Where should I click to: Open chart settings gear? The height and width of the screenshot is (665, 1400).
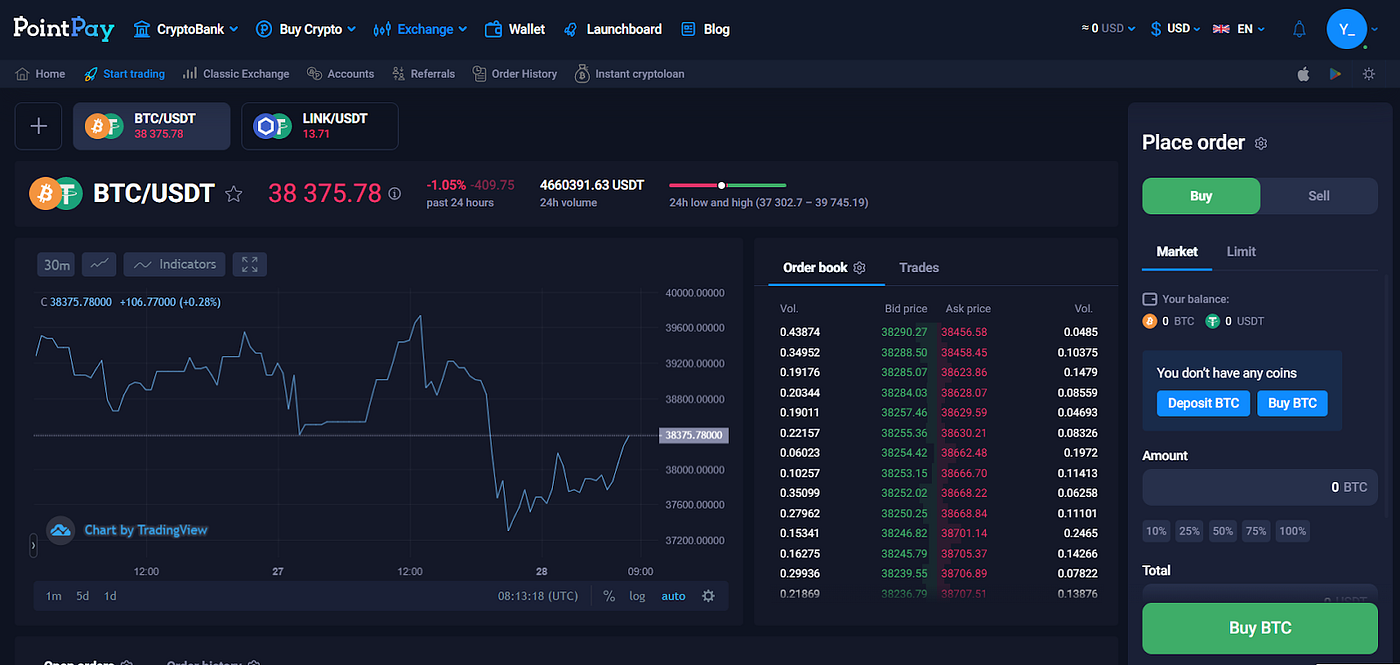pos(708,596)
